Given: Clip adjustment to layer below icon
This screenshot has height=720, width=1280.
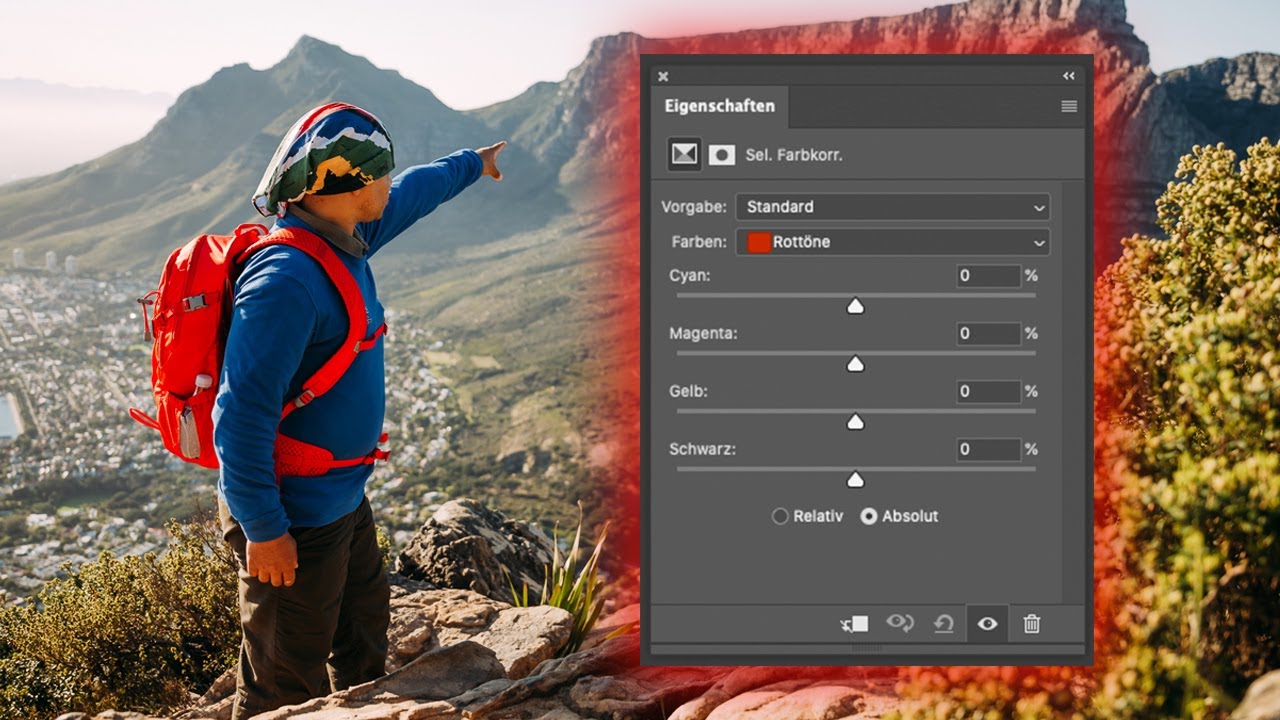Looking at the screenshot, I should click(854, 624).
